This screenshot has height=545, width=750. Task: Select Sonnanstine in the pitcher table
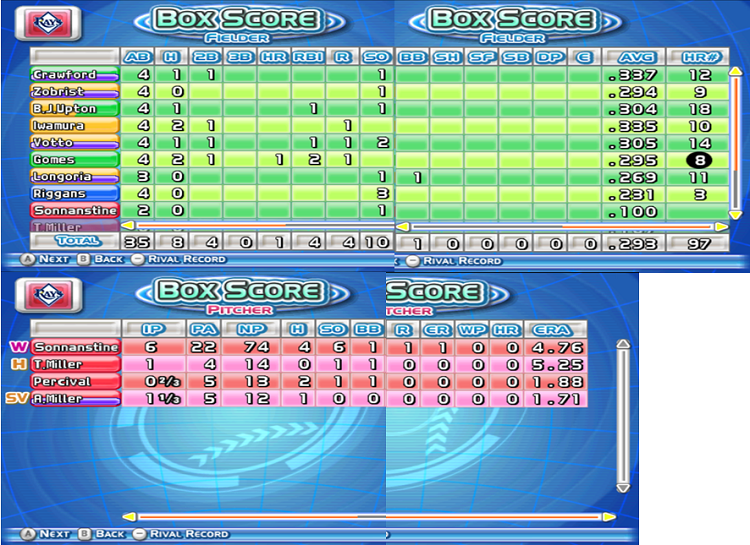pos(76,346)
